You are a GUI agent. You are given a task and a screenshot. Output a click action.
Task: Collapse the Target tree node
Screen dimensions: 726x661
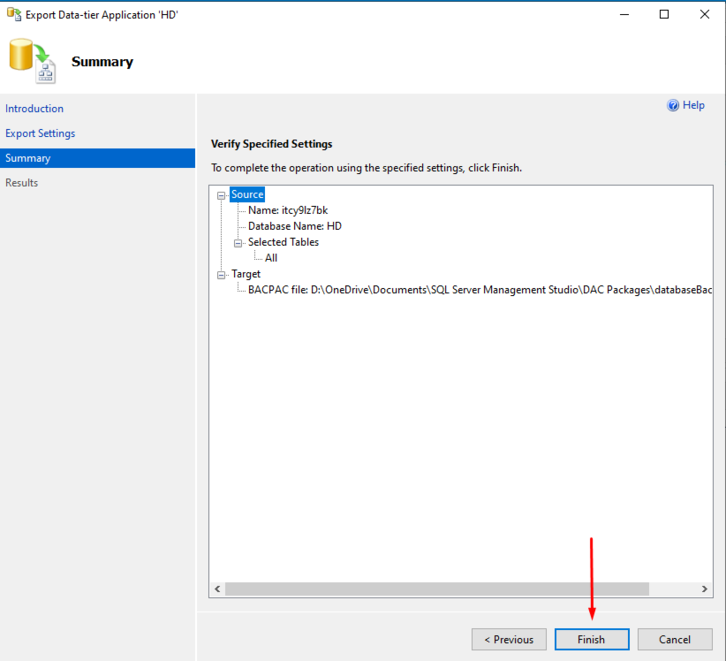[x=221, y=275]
